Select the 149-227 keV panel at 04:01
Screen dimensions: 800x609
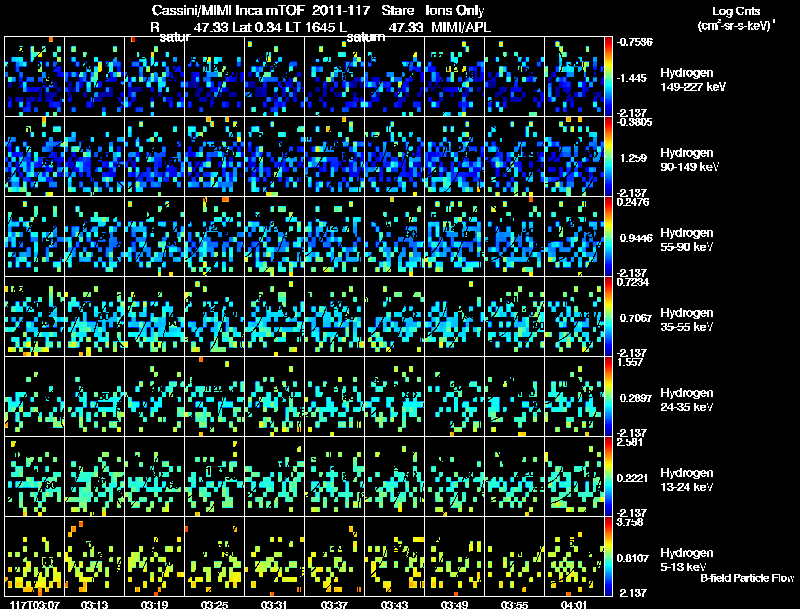click(574, 77)
